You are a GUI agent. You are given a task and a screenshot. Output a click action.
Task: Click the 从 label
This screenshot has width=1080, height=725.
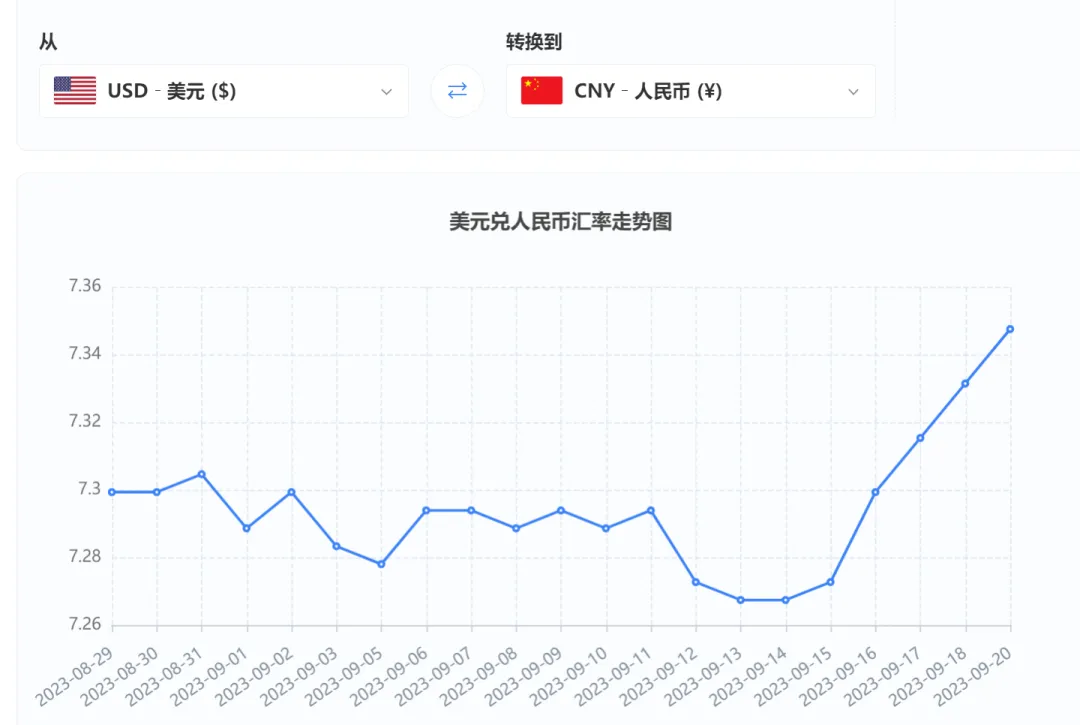tap(48, 42)
